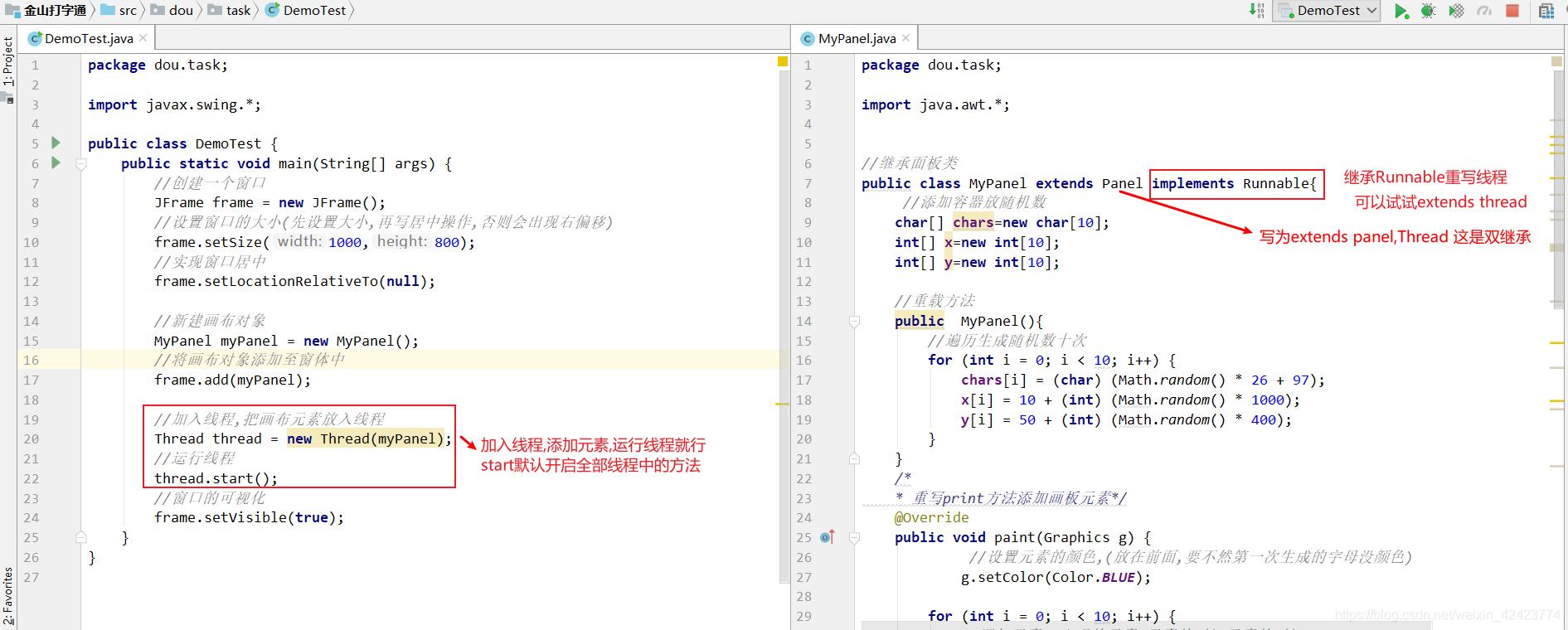
Task: Open the Project tool window
Action: 8,61
